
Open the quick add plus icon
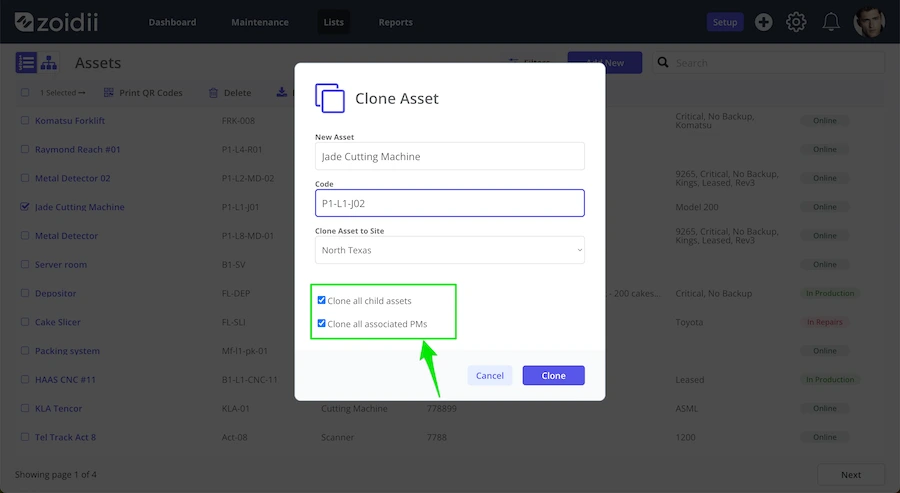click(763, 22)
